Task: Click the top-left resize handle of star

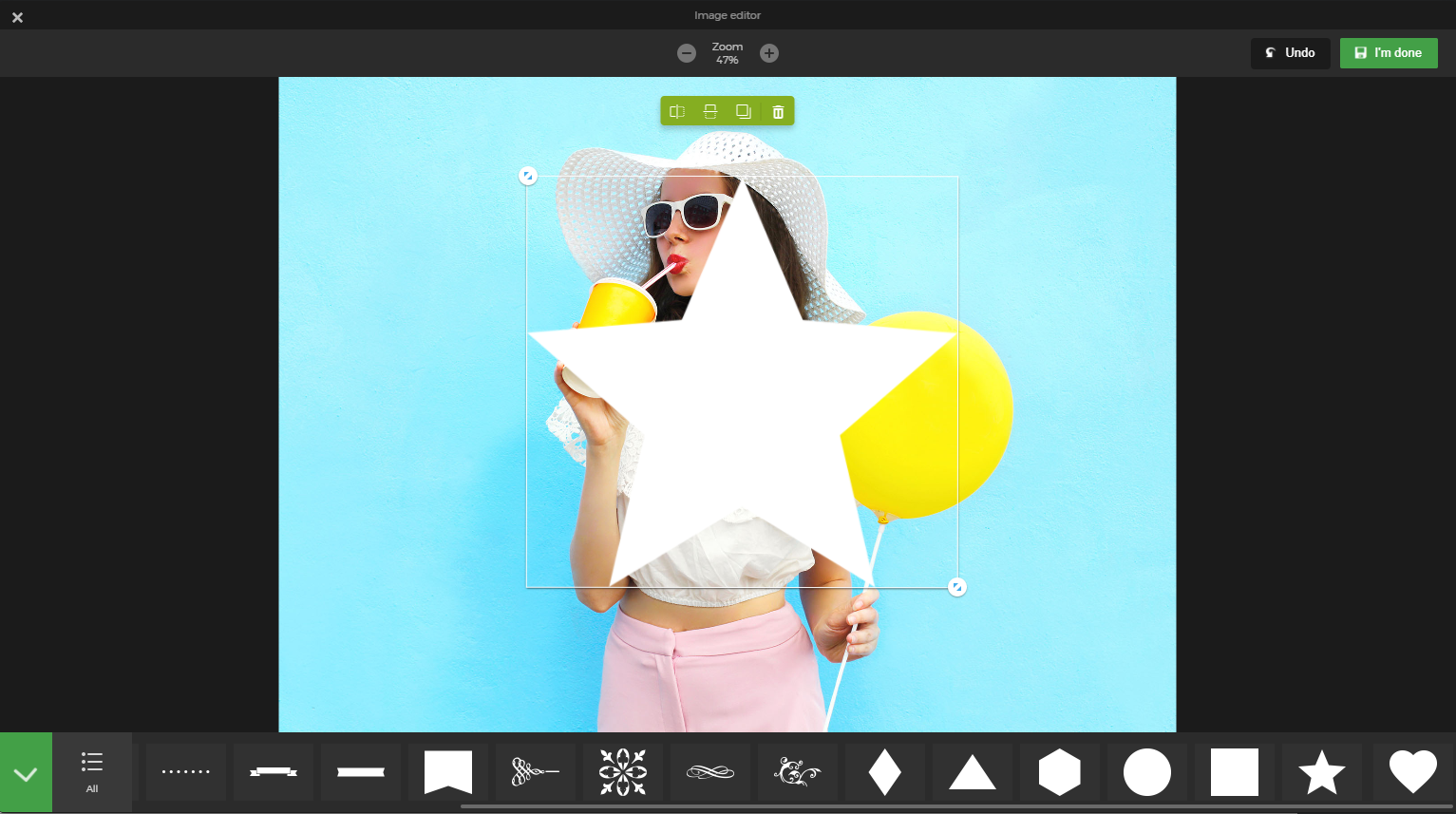Action: coord(528,176)
